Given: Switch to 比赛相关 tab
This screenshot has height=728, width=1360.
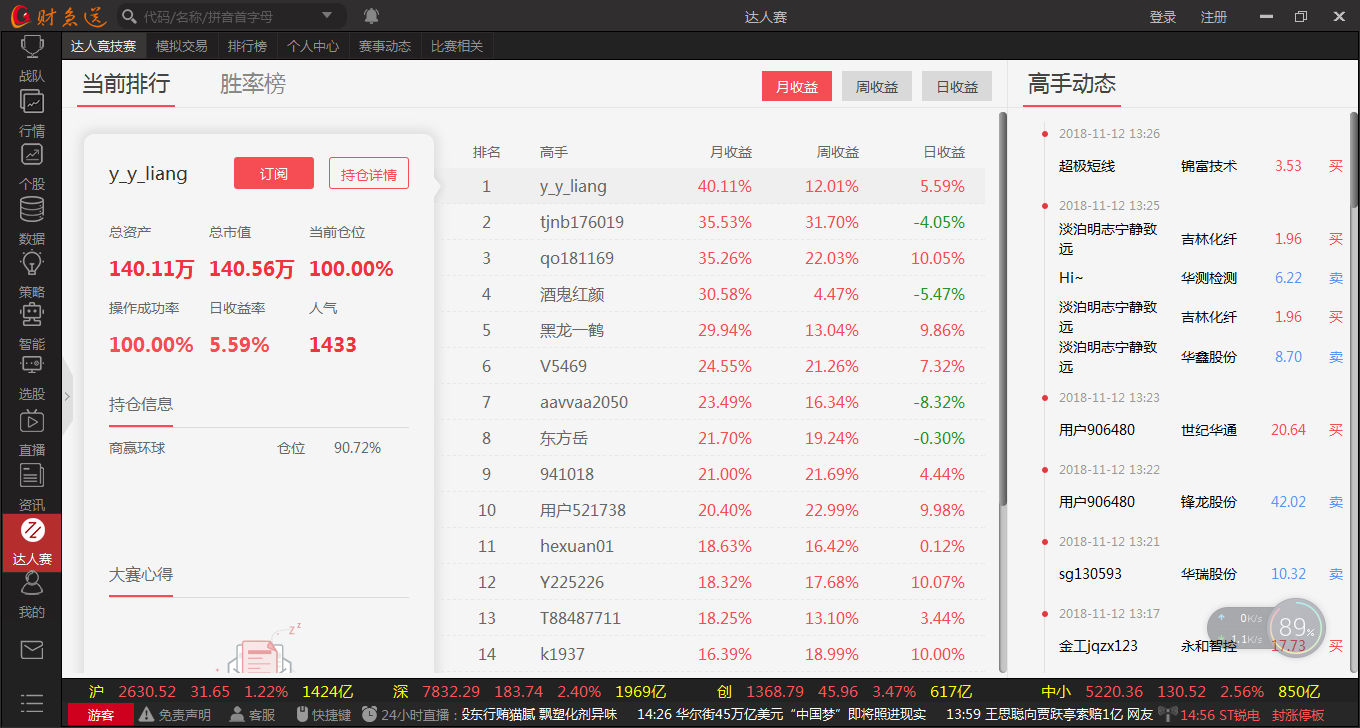Looking at the screenshot, I should tap(457, 46).
